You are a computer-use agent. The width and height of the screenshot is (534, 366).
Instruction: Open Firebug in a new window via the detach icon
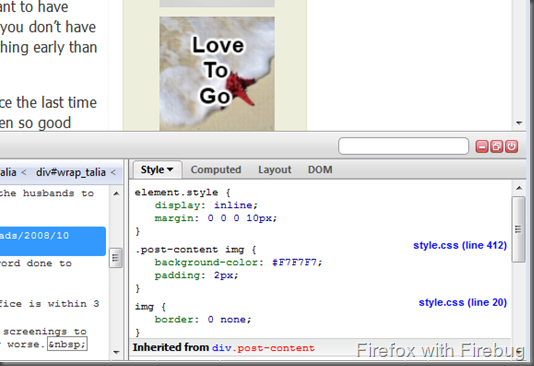(497, 147)
